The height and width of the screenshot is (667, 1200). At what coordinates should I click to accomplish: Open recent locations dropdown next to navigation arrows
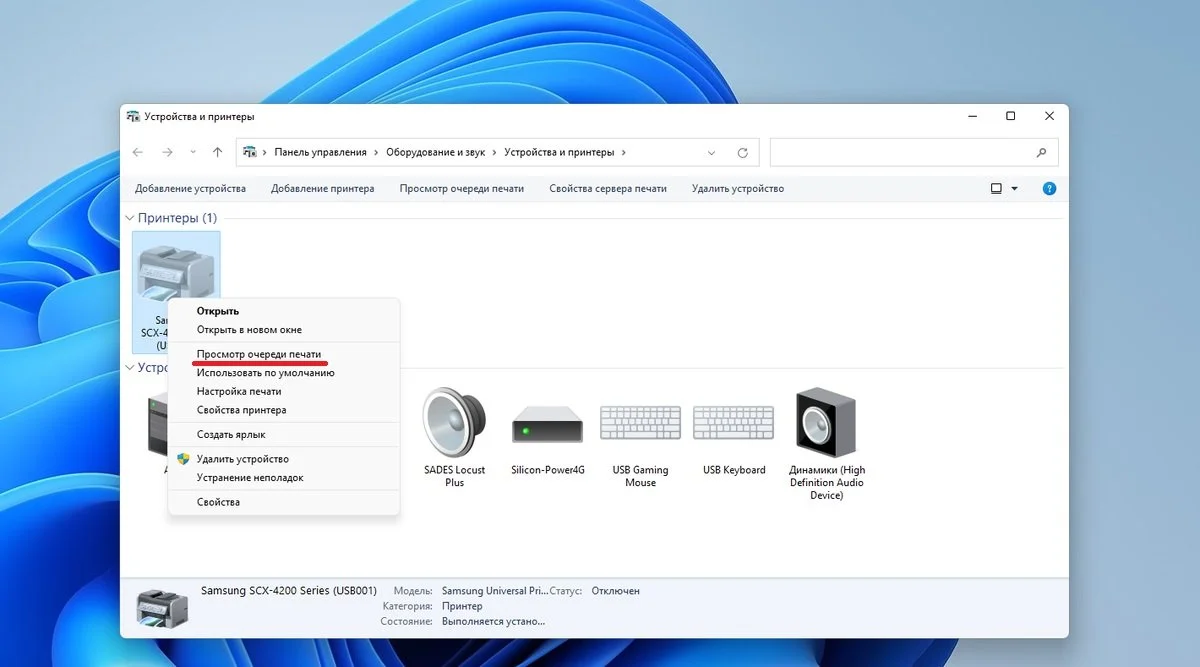[x=191, y=153]
